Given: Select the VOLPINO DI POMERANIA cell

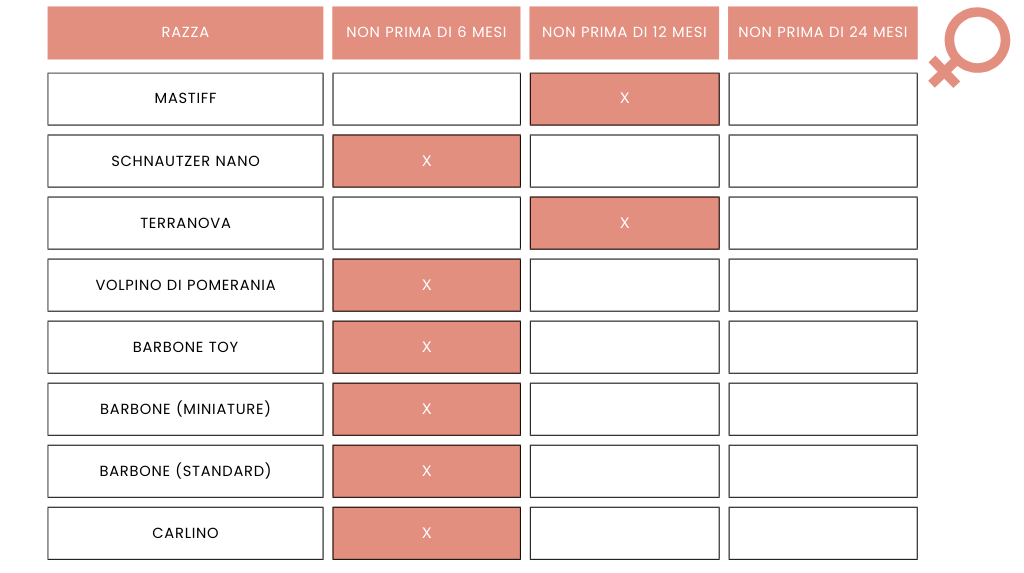Looking at the screenshot, I should pyautogui.click(x=185, y=285).
